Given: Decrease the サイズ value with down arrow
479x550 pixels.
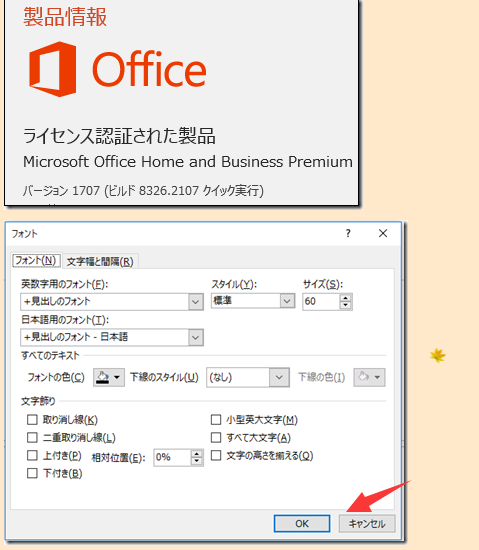Looking at the screenshot, I should pos(346,305).
